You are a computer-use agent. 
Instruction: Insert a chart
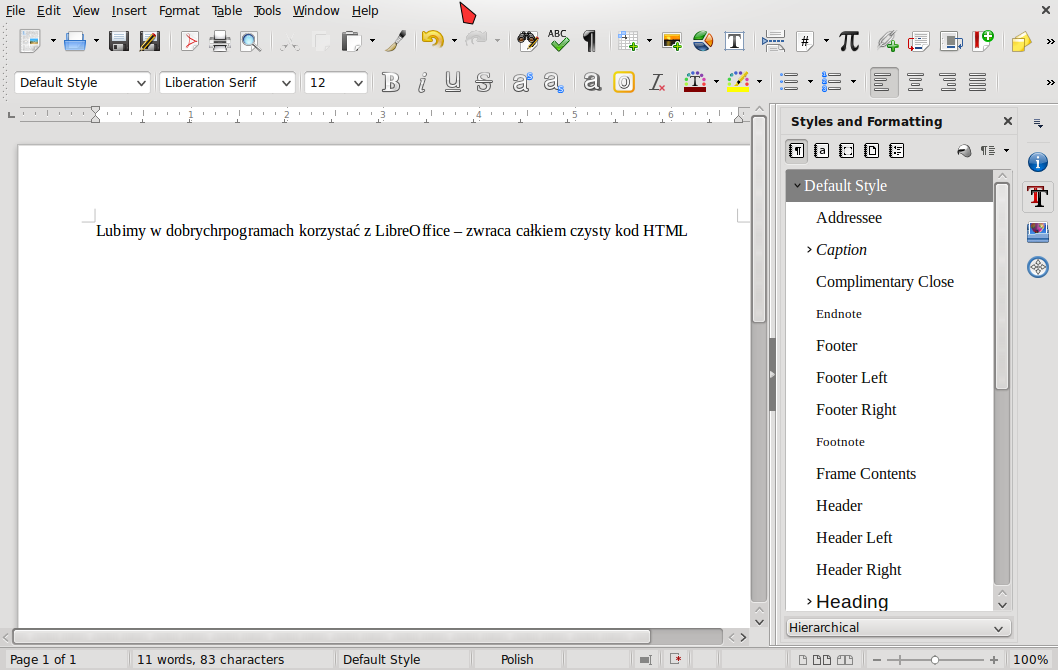(x=703, y=41)
